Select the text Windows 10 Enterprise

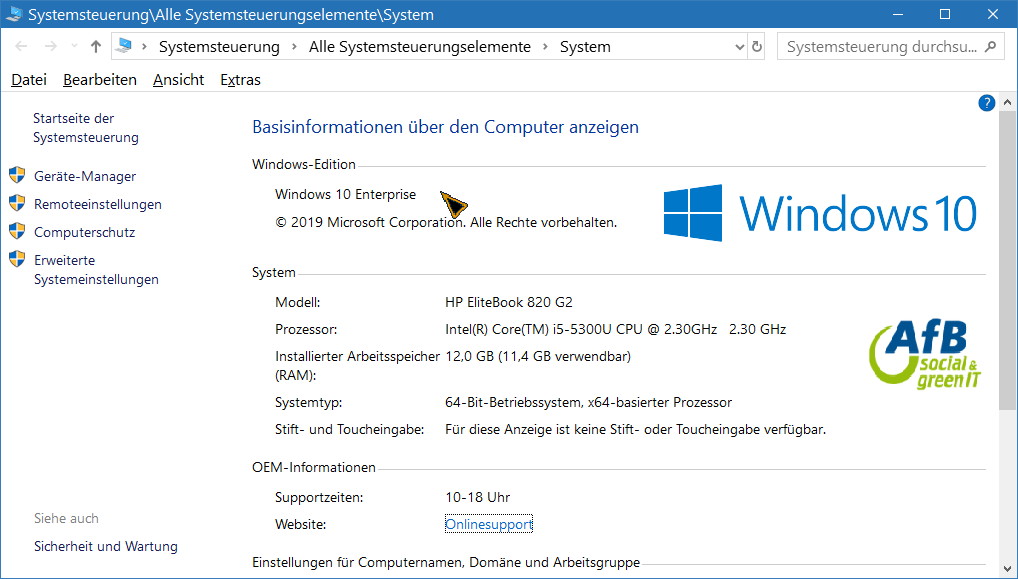pos(345,195)
